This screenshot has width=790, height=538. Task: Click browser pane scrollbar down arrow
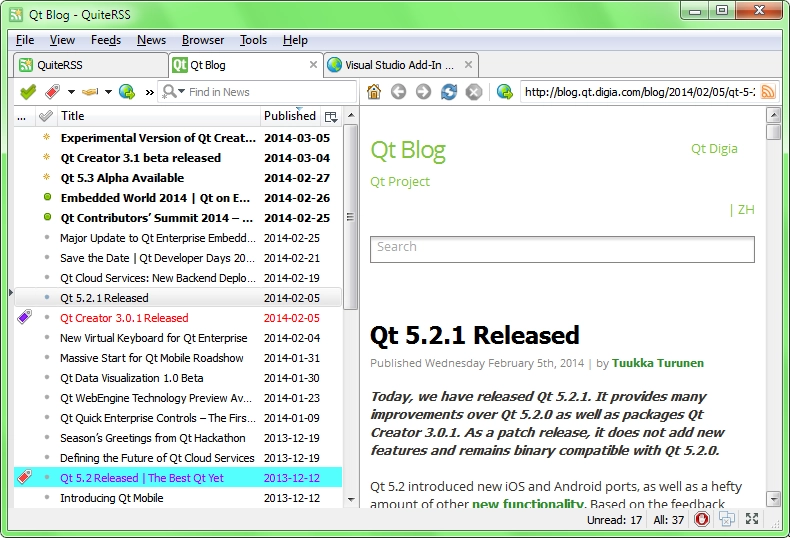(x=773, y=499)
